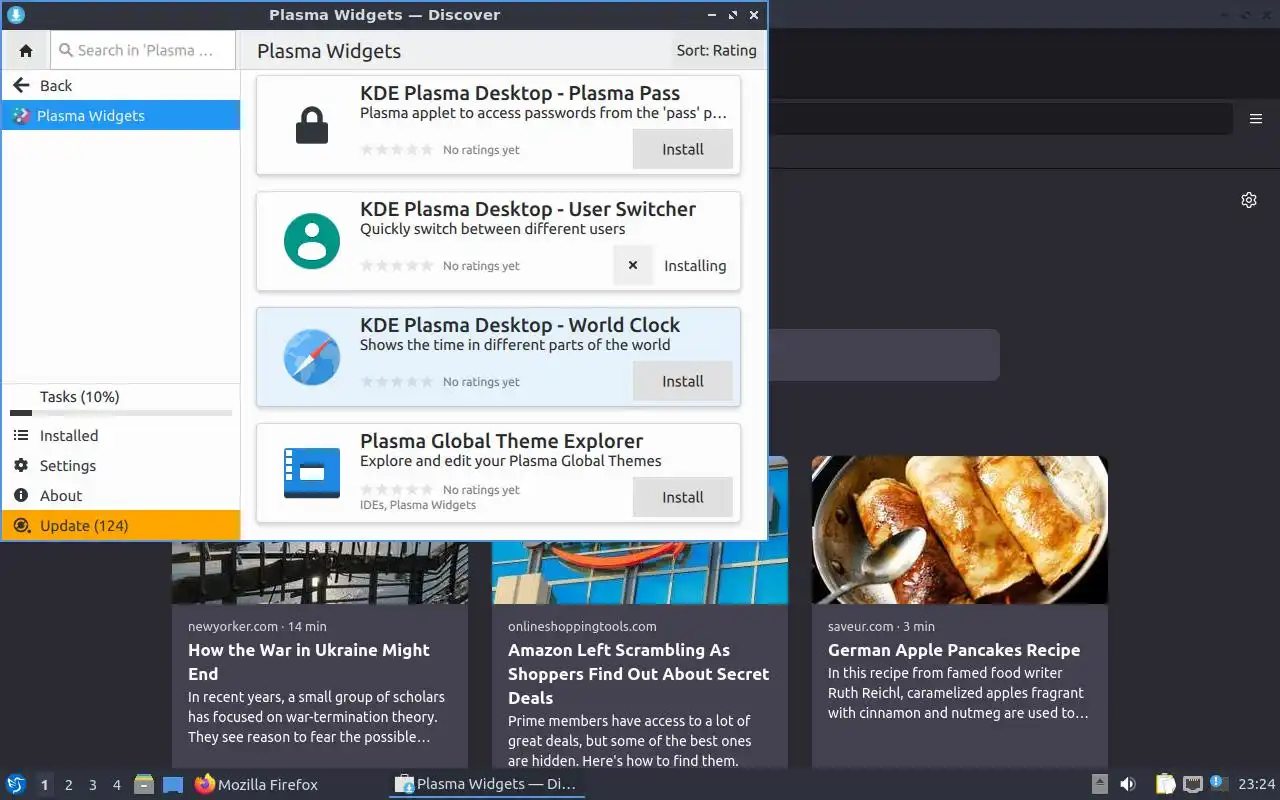The width and height of the screenshot is (1280, 800).
Task: Click the Plasma Pass star rating
Action: click(397, 150)
